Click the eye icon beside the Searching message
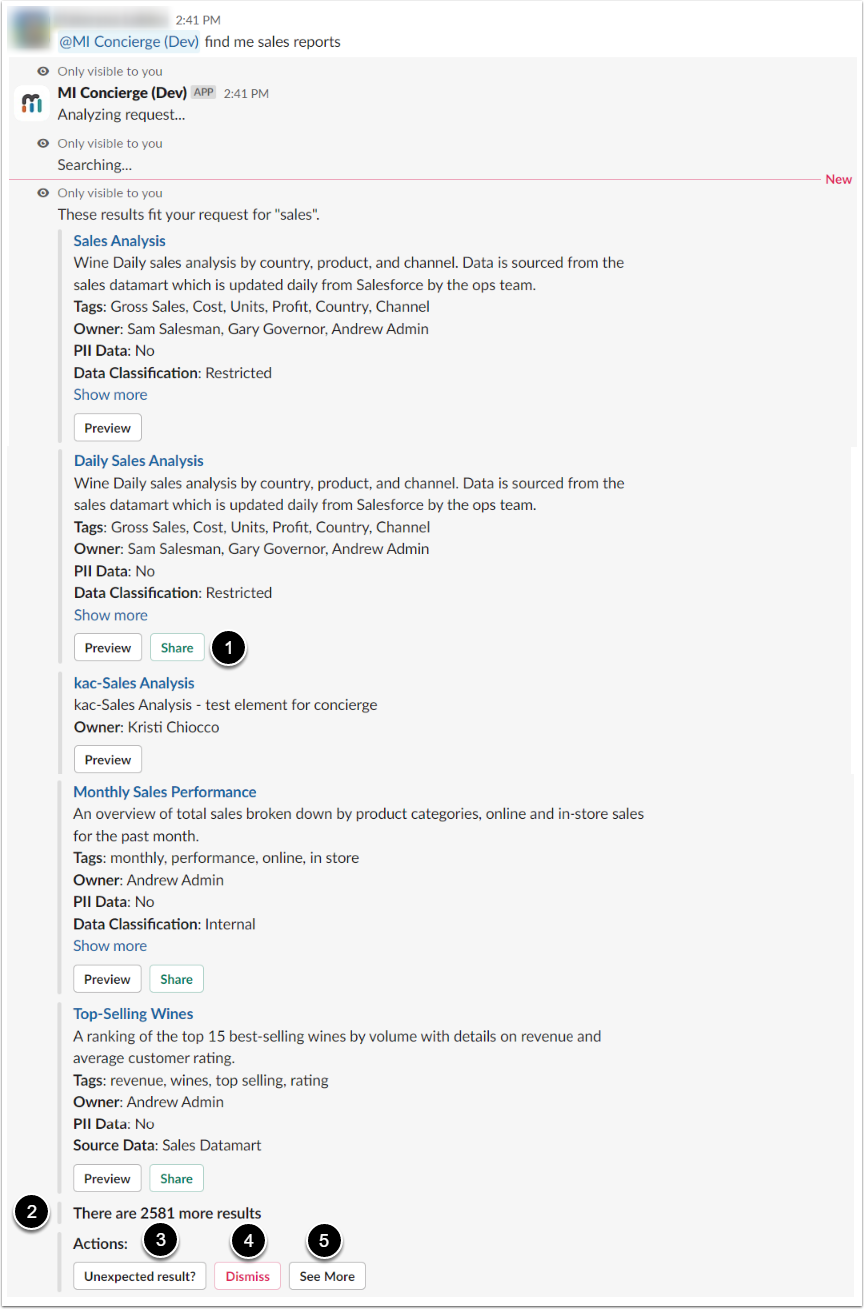This screenshot has width=864, height=1309. (x=43, y=144)
